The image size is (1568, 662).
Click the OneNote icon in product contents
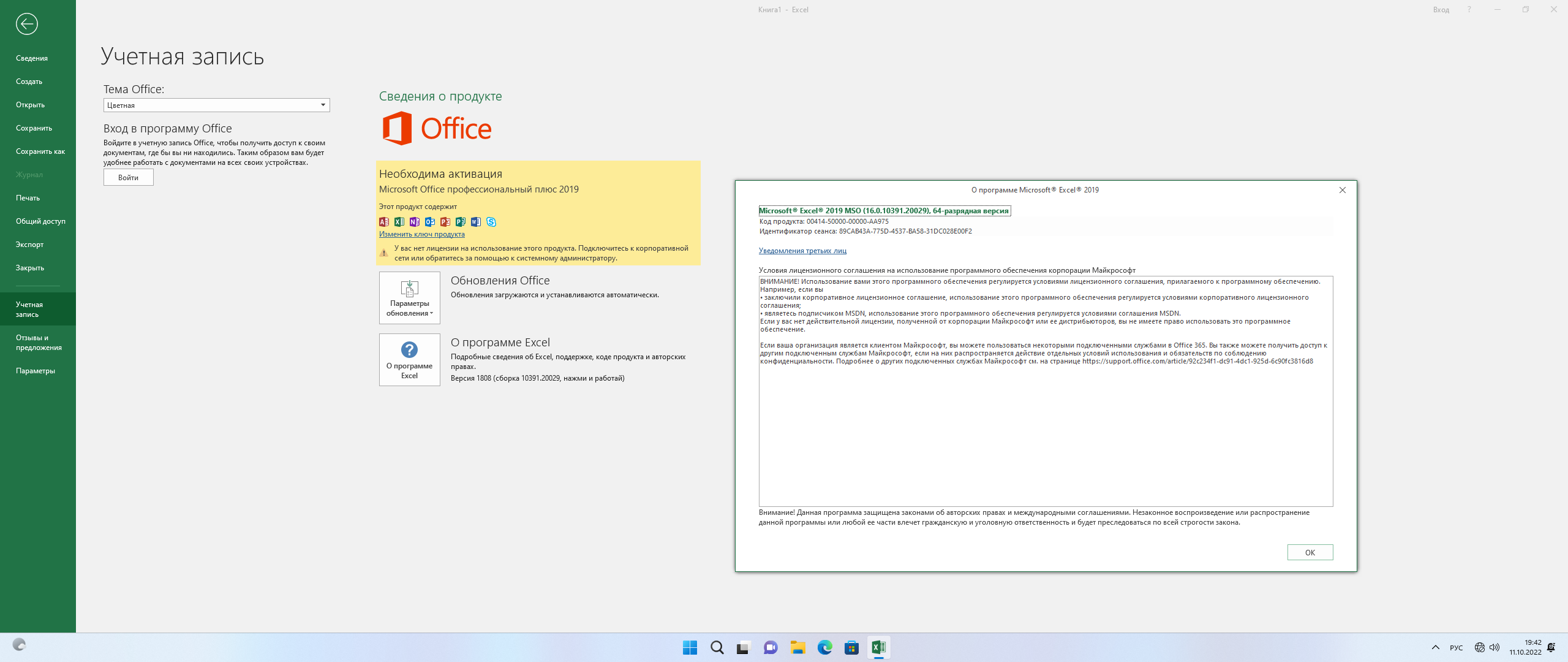point(415,222)
